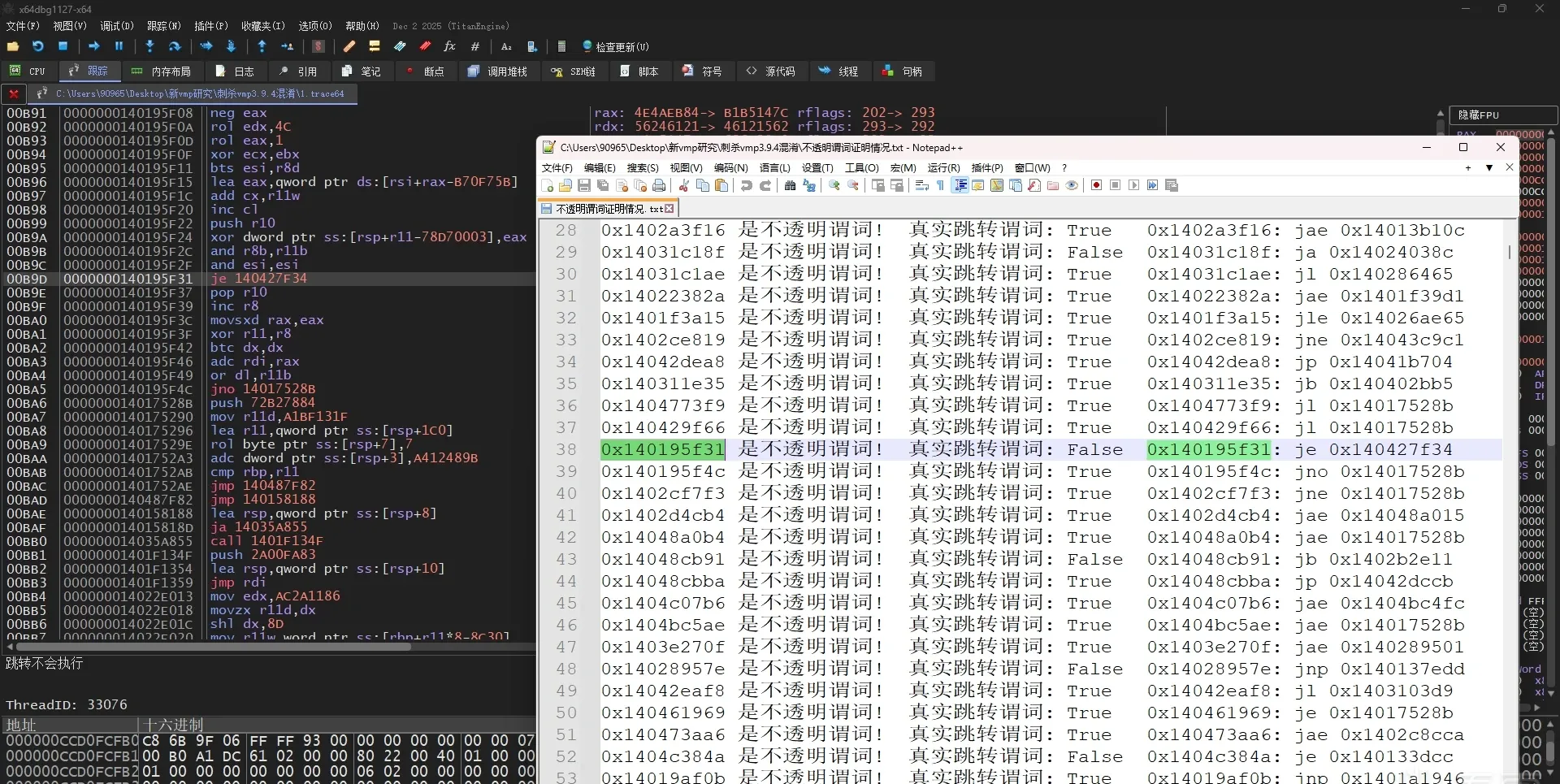
Task: Click the pause execution icon
Action: point(119,46)
